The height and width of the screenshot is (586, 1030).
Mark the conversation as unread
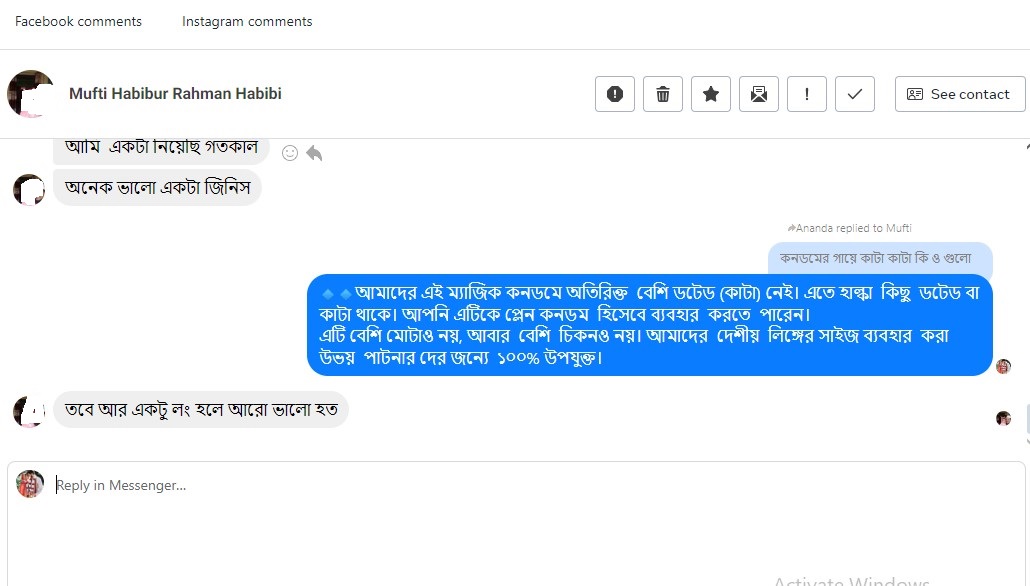click(x=758, y=93)
